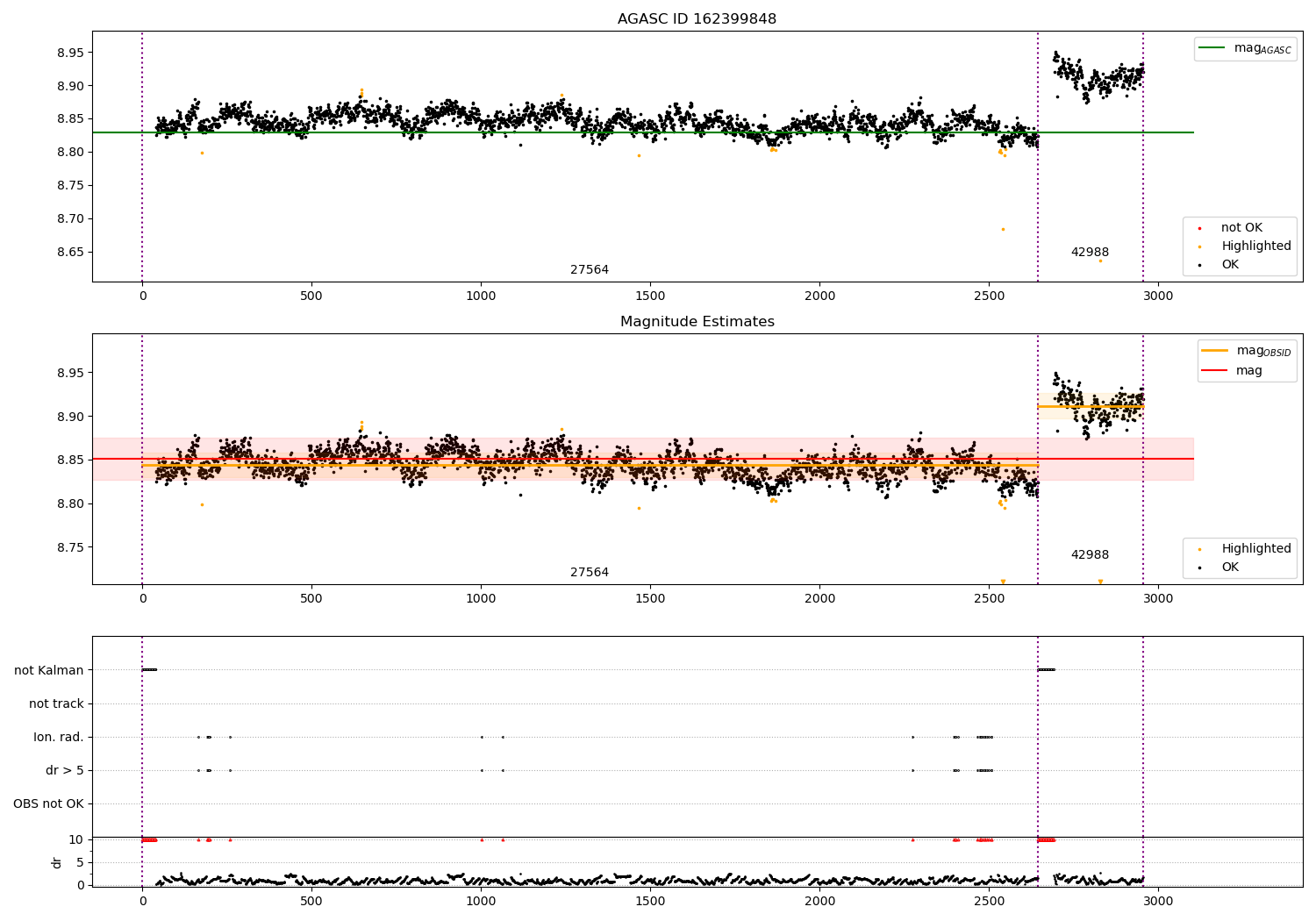Screen dimensions: 1316x921
Task: Click the not Kalman flag markers at obsid 42988 start
Action: [1047, 670]
